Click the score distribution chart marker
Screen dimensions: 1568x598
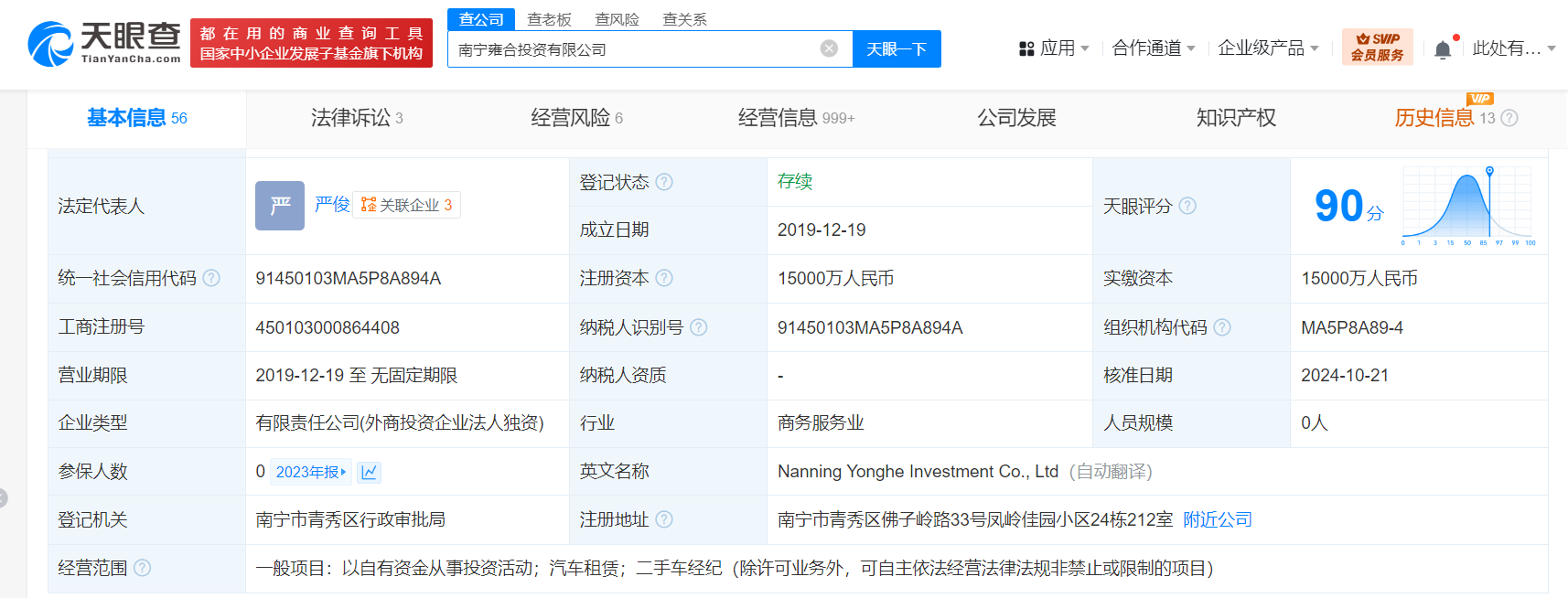click(x=1489, y=172)
